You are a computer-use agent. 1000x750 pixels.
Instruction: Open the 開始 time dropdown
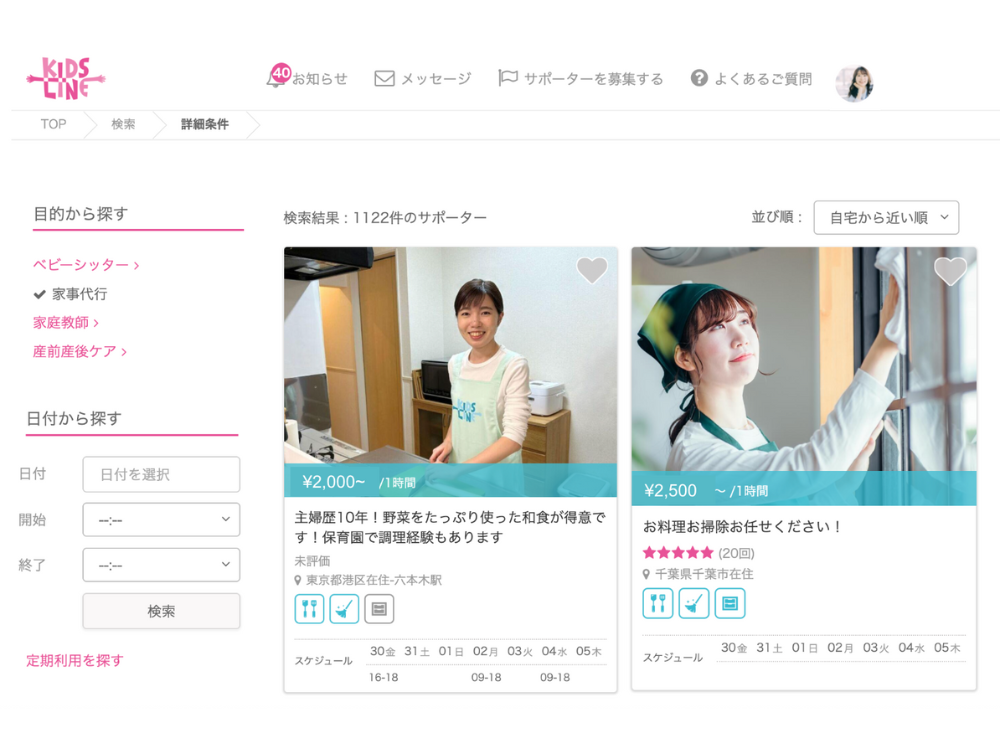[x=161, y=520]
